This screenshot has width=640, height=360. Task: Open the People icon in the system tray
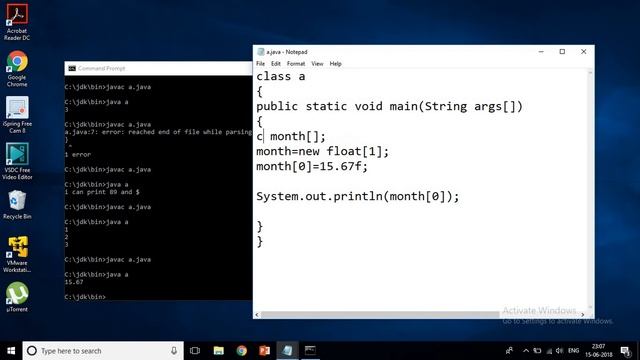tap(509, 351)
